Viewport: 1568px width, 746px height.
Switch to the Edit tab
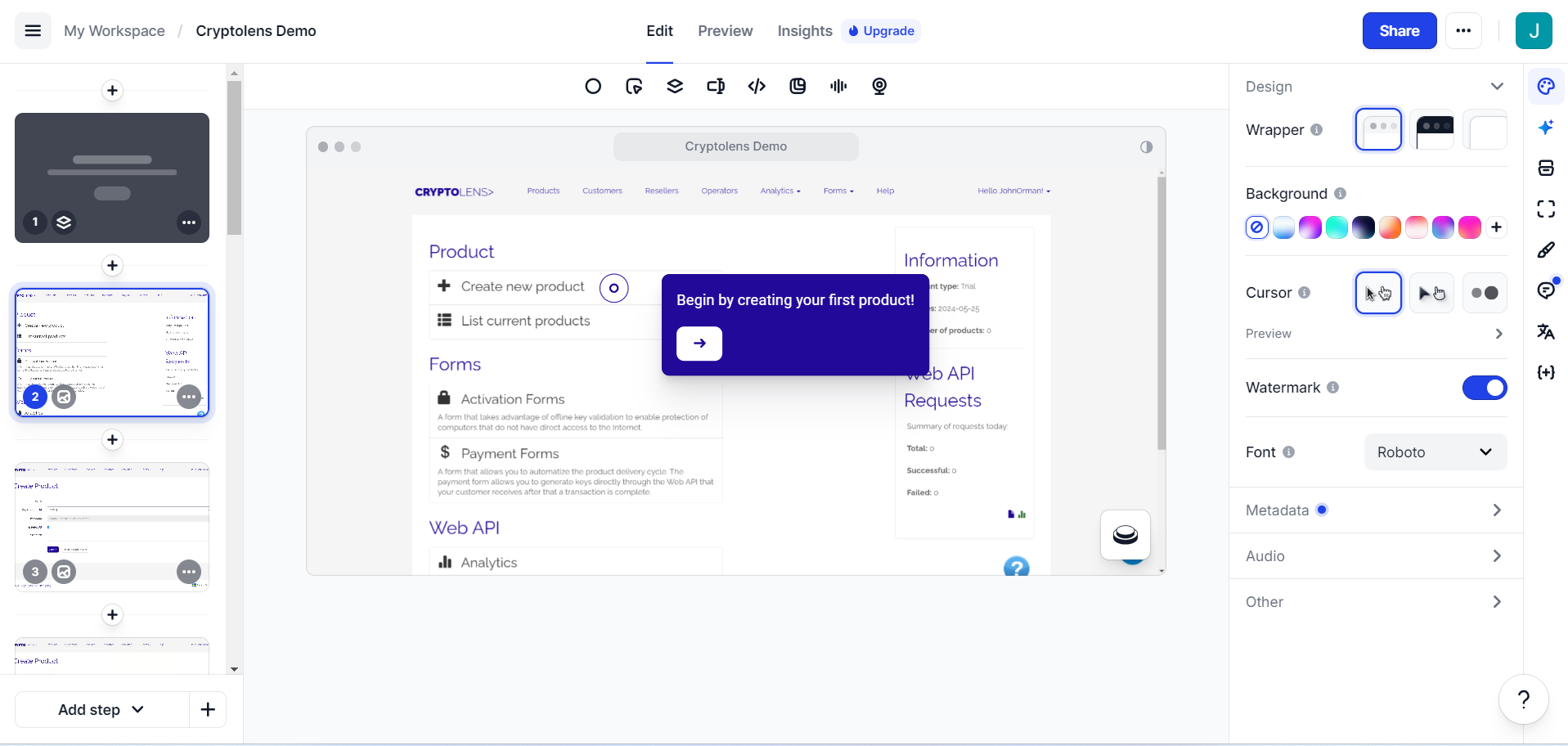(x=659, y=31)
